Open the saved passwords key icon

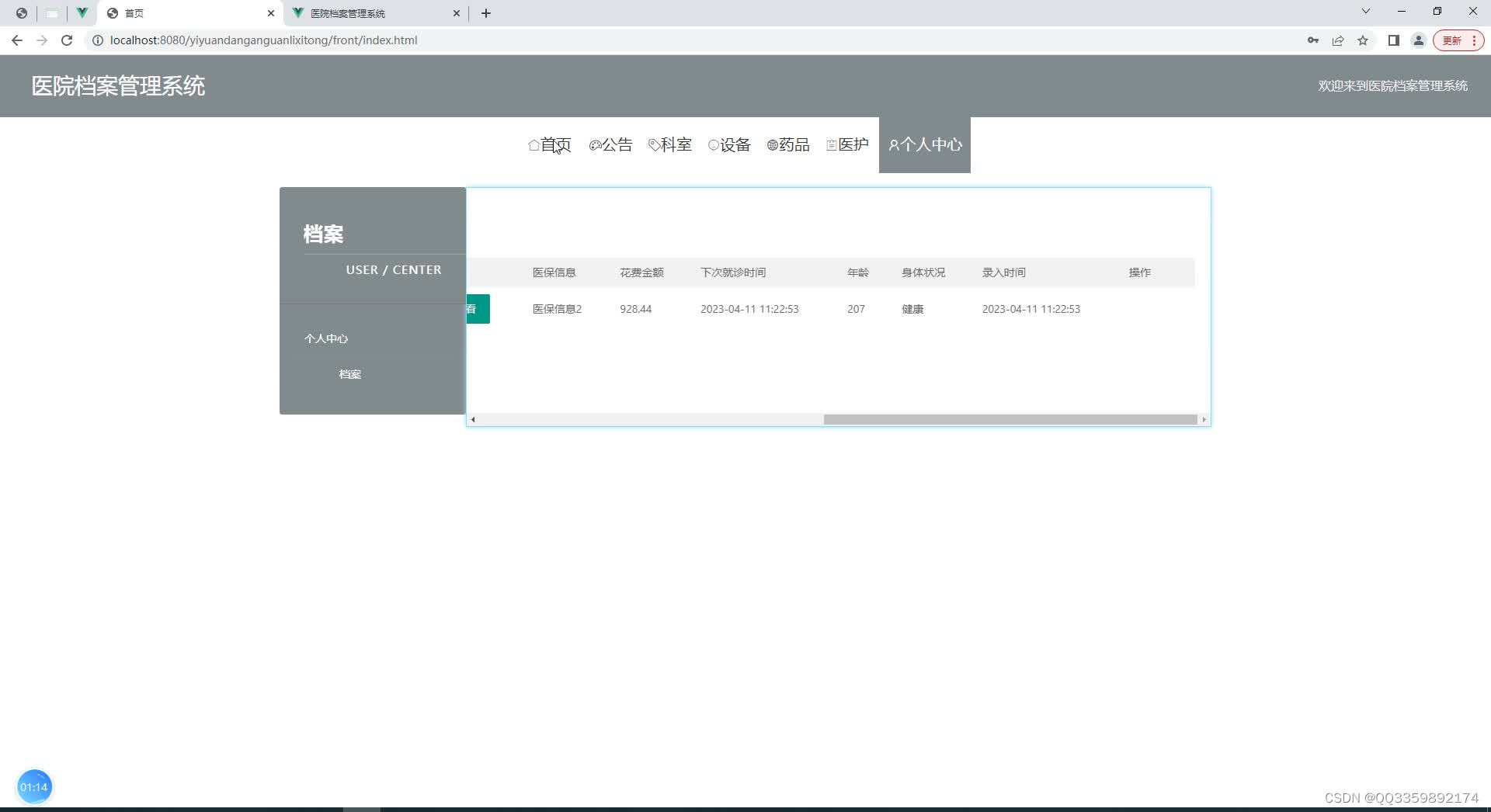[1313, 40]
